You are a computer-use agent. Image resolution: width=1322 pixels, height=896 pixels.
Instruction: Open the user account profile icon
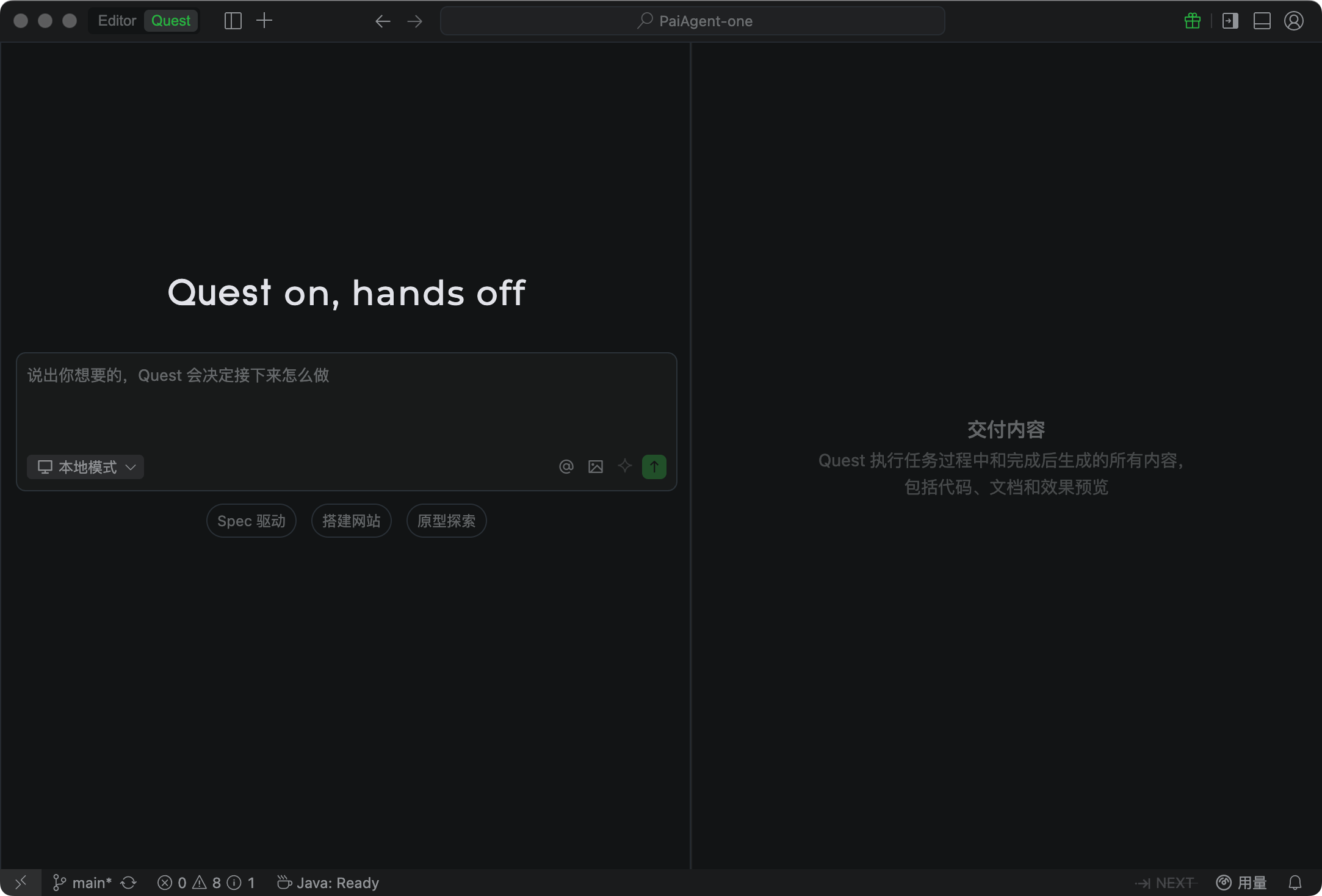(x=1293, y=21)
